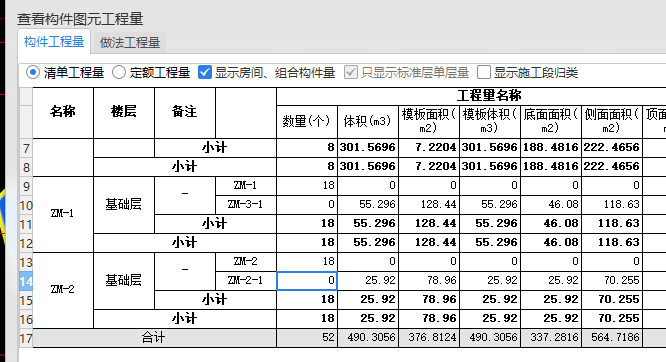666x362 pixels.
Task: Click the 合计 total row label
Action: coord(154,338)
